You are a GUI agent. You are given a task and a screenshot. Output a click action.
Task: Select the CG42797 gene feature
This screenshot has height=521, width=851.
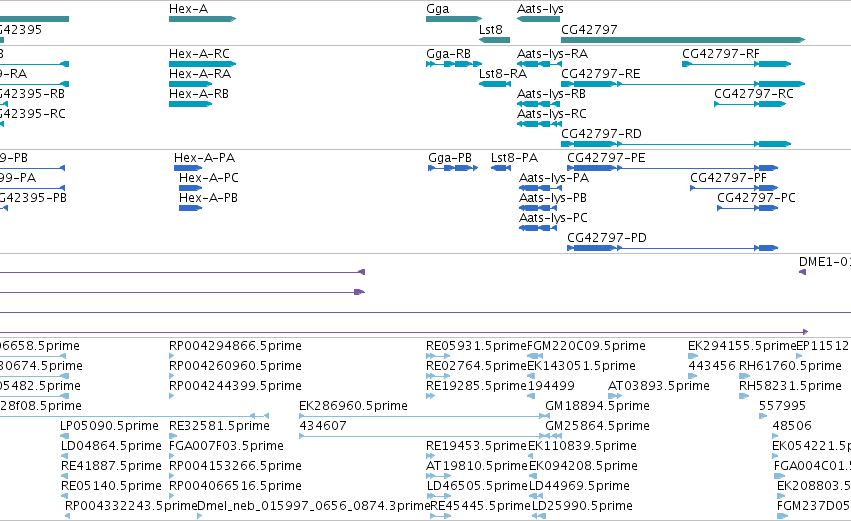point(683,40)
